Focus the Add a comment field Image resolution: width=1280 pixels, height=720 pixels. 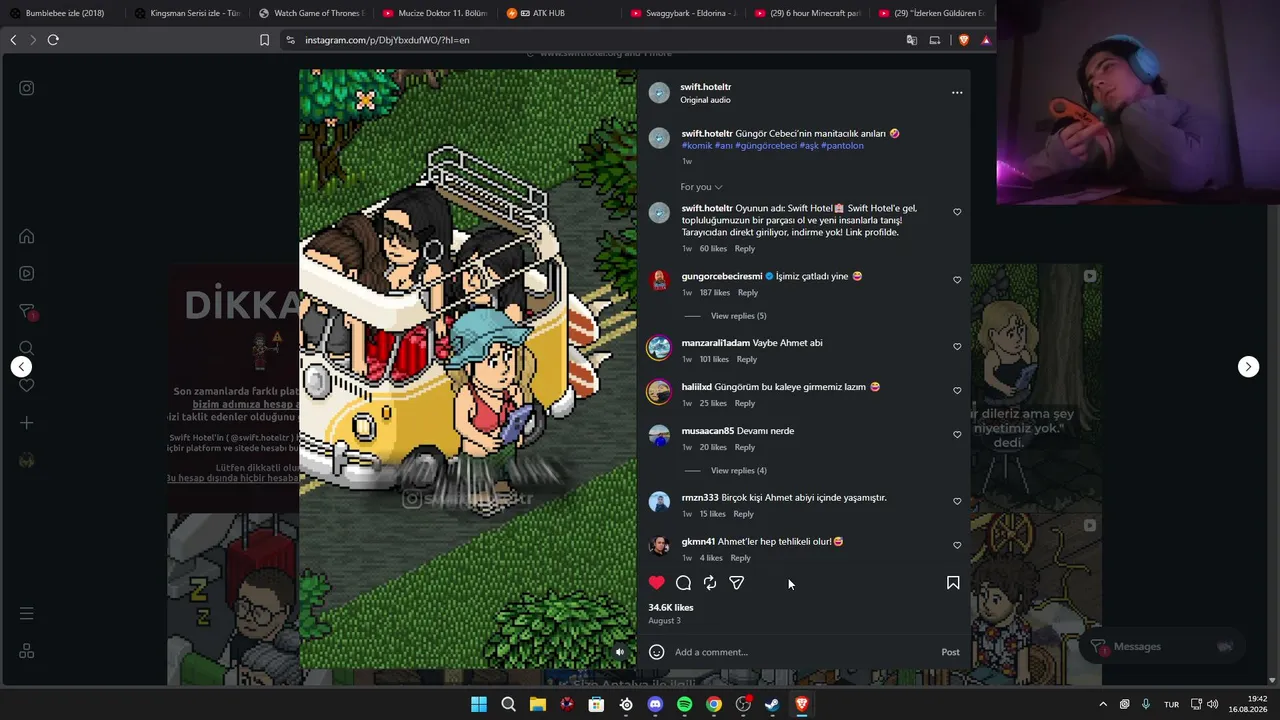tap(802, 652)
